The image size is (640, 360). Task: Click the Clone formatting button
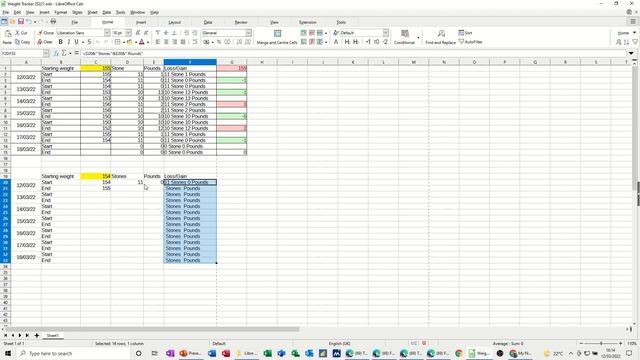pyautogui.click(x=45, y=33)
